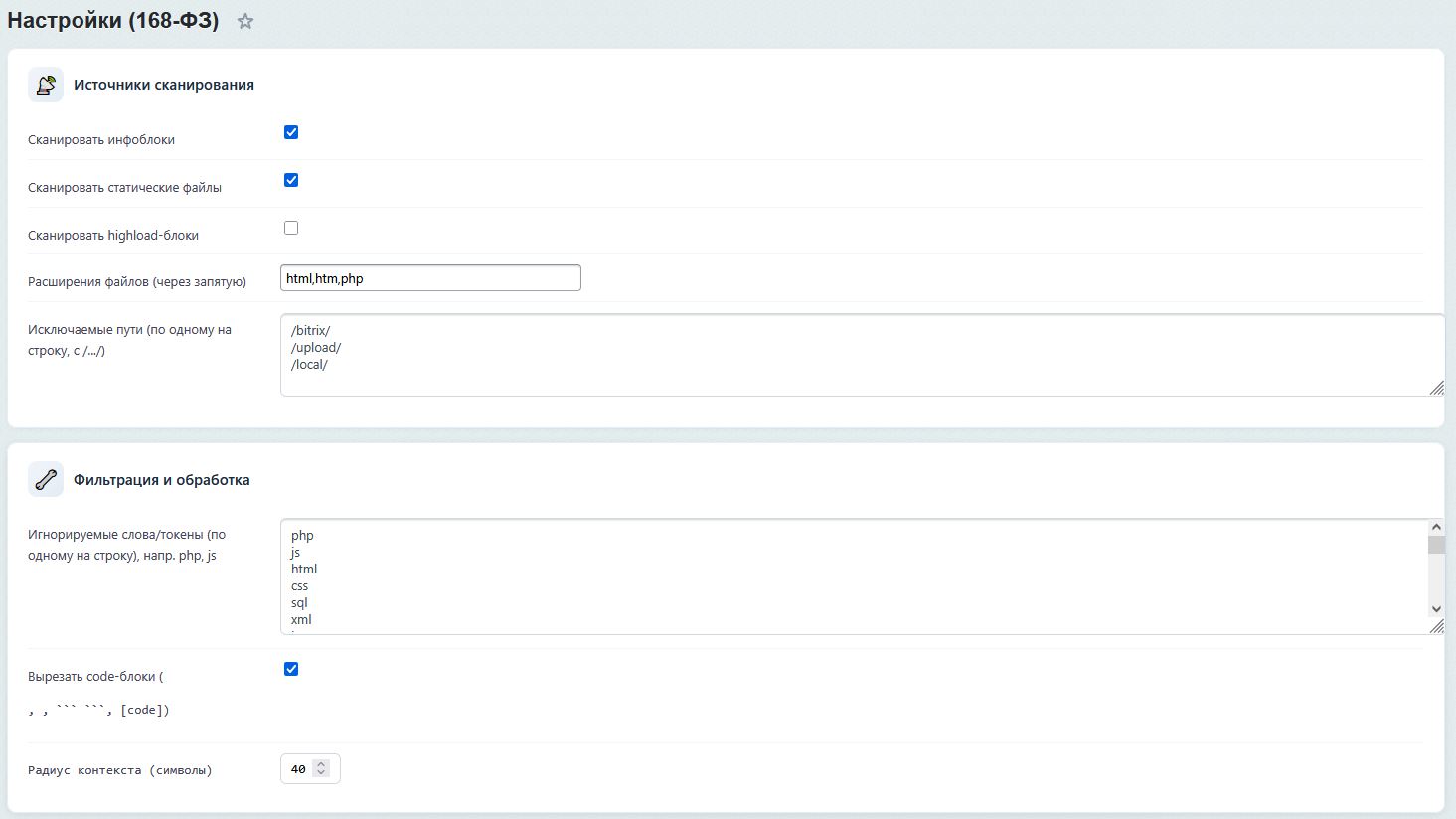1456x819 pixels.
Task: Click the scroll-down arrow in the ignored words list
Action: coord(1436,609)
